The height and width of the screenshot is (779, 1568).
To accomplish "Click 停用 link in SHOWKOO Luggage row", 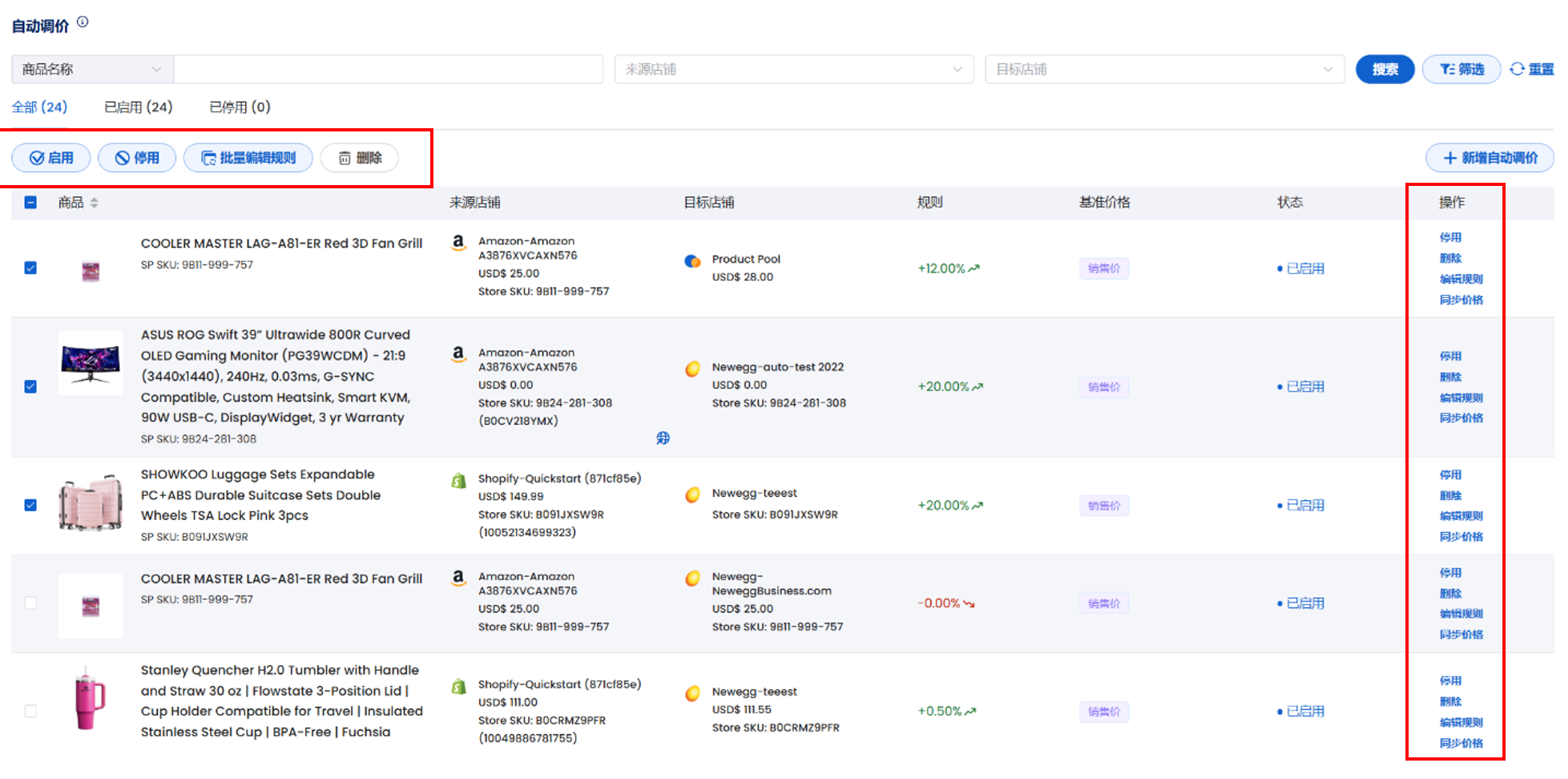I will [x=1450, y=474].
